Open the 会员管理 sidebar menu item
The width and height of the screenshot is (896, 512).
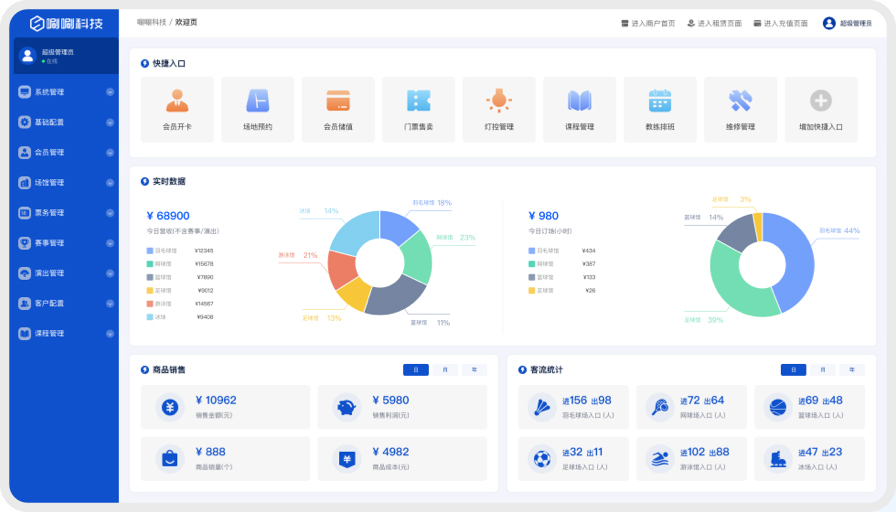49,153
